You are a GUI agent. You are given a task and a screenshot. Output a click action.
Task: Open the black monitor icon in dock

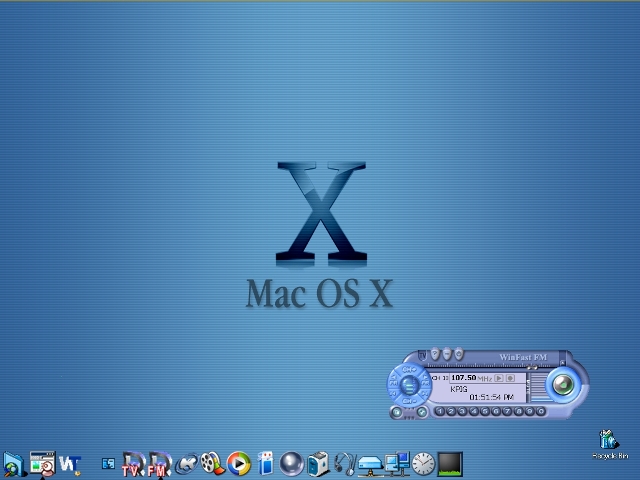(x=450, y=463)
